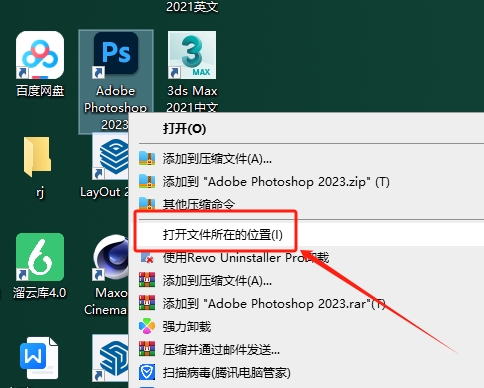This screenshot has width=484, height=388.
Task: Select the LayOut desktop shortcut icon
Action: pos(110,158)
